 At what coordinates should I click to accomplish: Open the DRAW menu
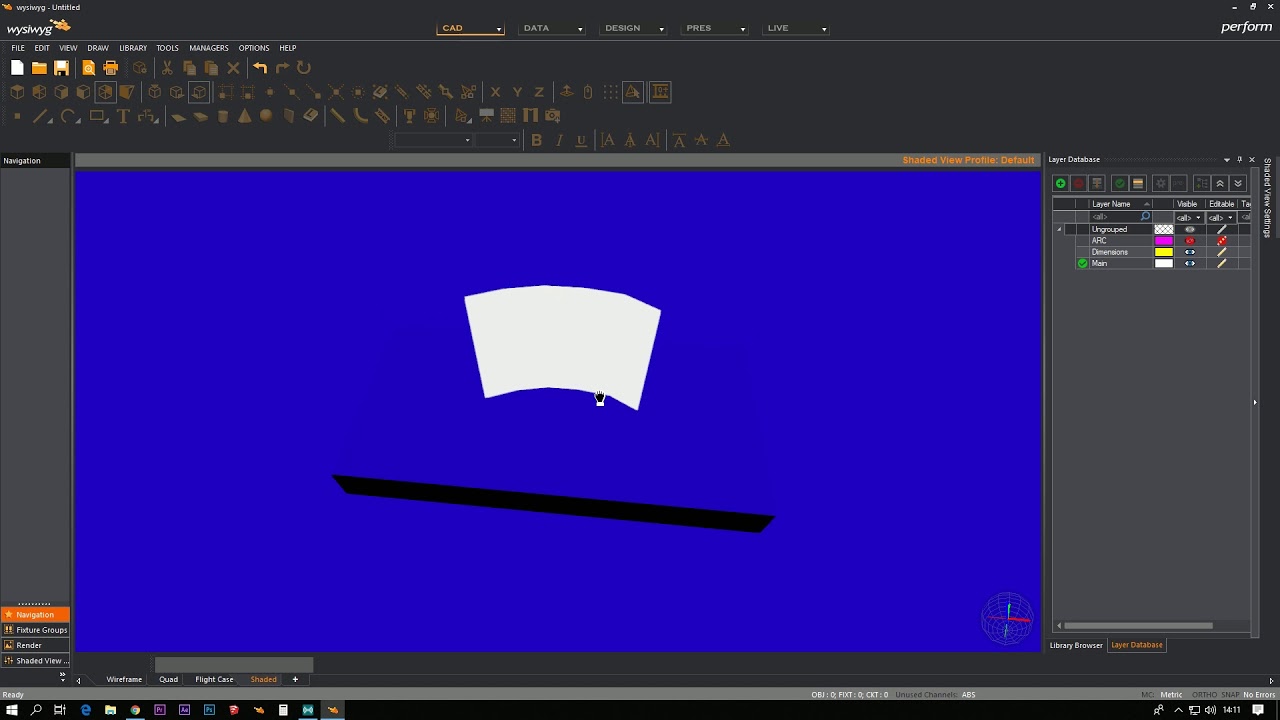[98, 48]
